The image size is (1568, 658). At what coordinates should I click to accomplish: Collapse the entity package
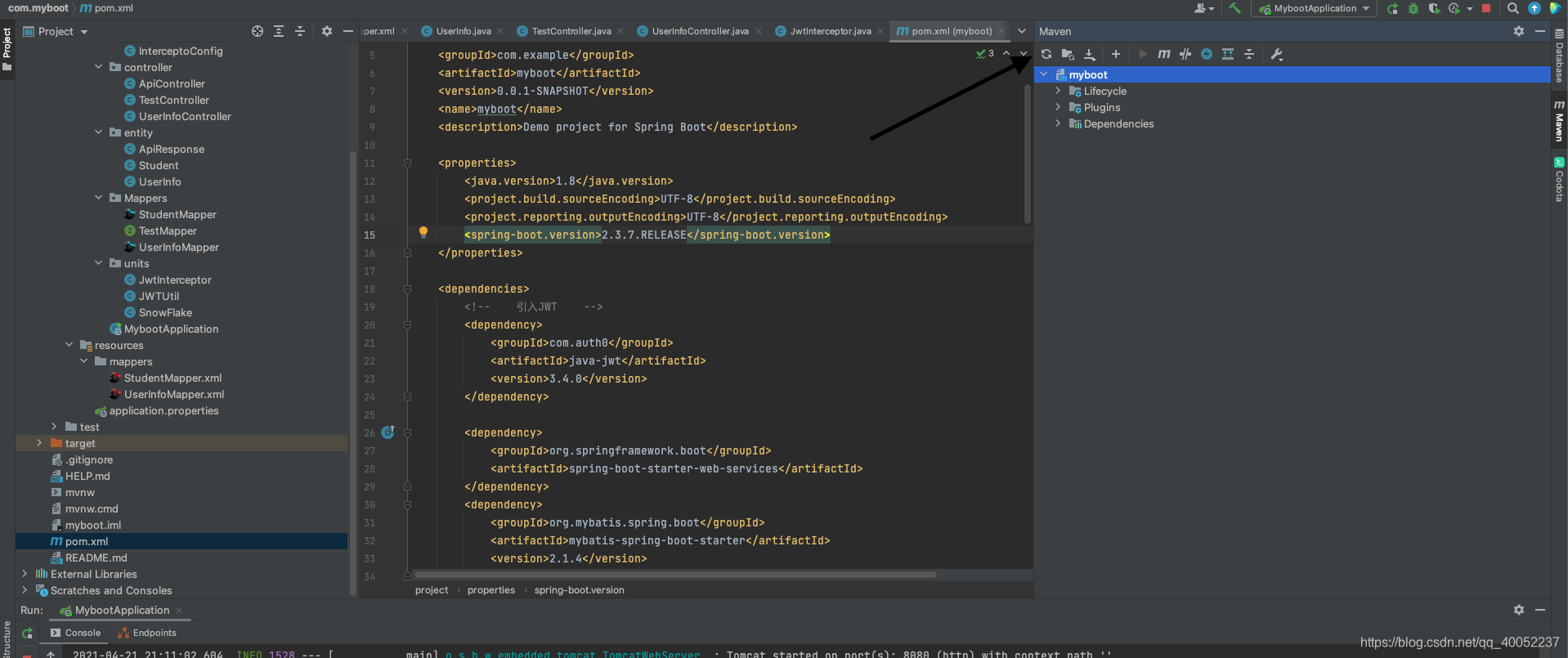[99, 132]
